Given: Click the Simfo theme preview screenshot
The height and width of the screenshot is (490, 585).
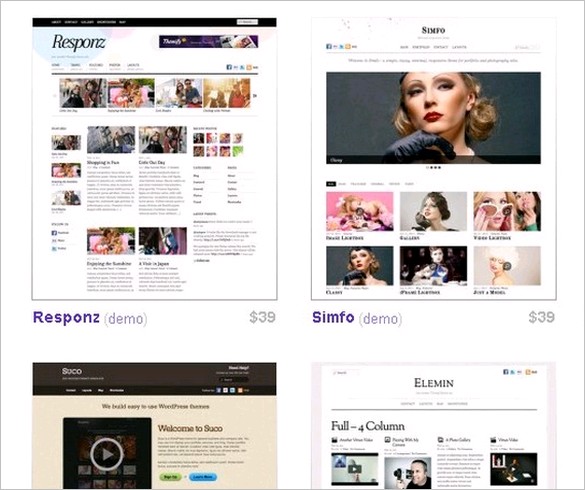Looking at the screenshot, I should click(434, 159).
